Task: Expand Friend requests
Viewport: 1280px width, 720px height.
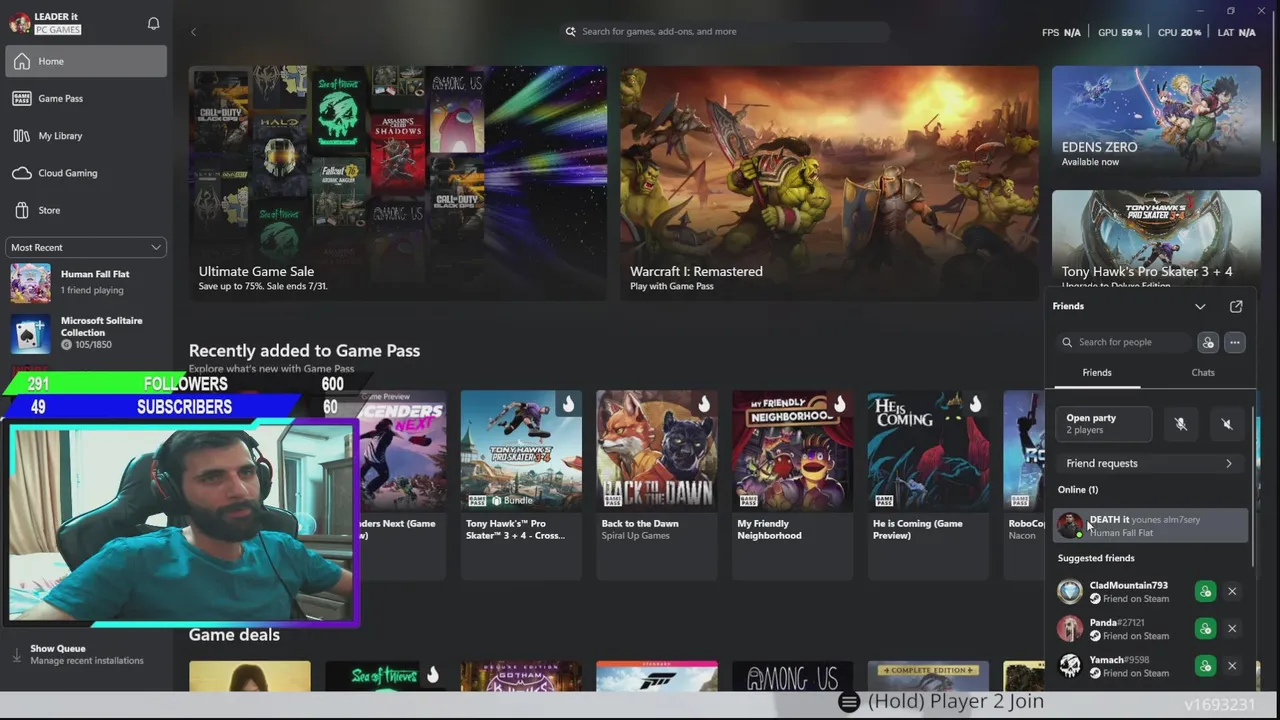Action: 1151,463
